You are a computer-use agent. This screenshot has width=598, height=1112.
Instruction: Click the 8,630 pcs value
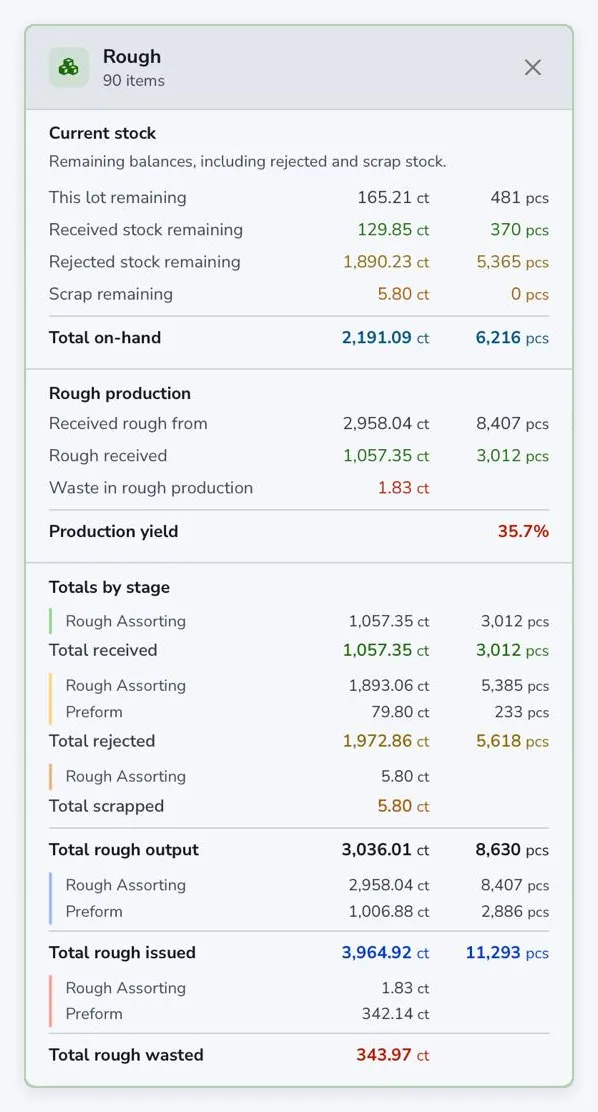pyautogui.click(x=512, y=850)
